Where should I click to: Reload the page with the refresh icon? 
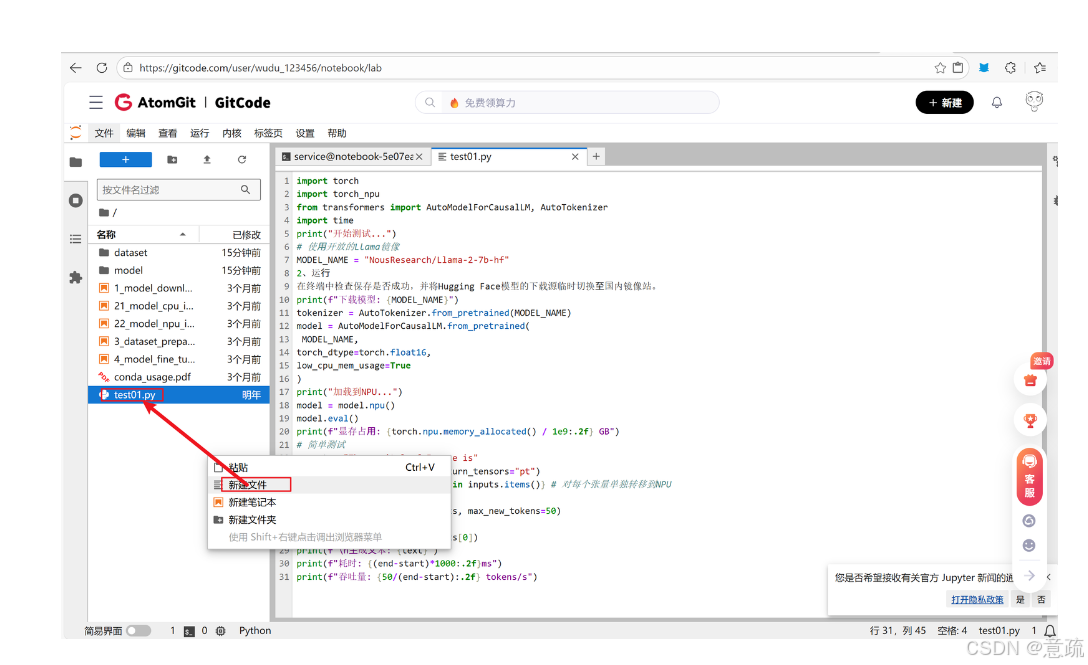102,67
